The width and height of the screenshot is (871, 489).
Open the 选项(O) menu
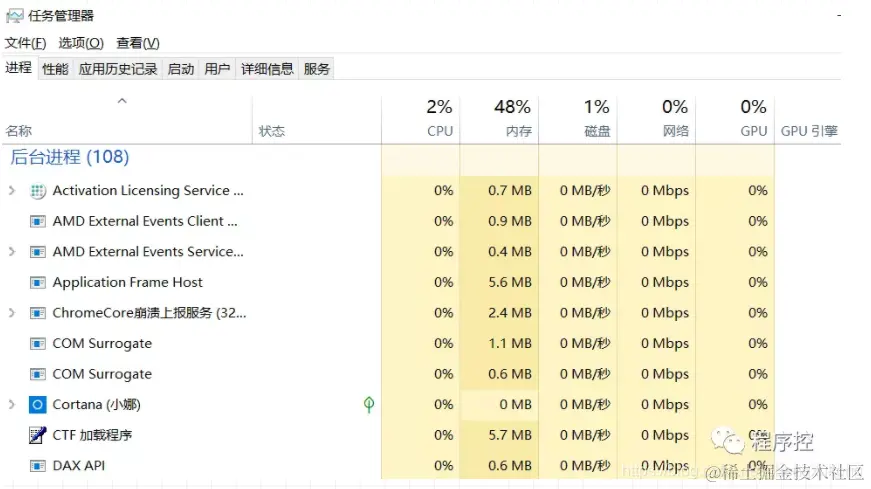[81, 43]
